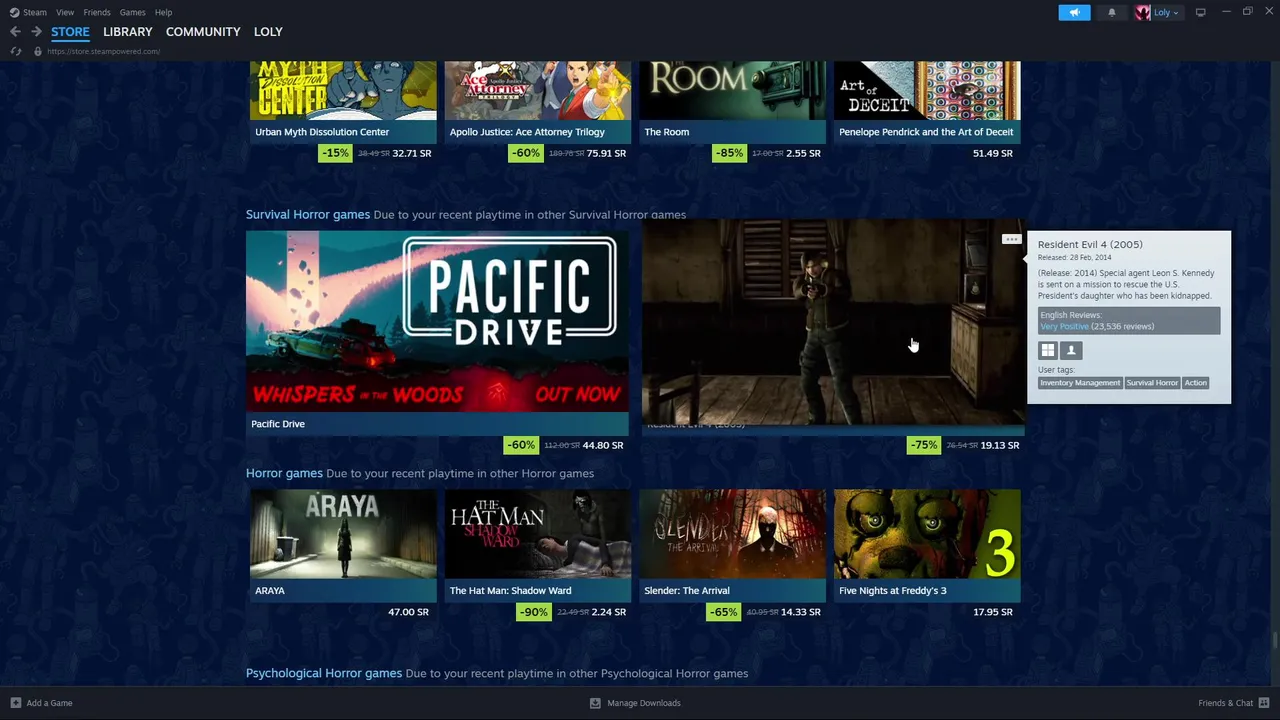This screenshot has width=1280, height=720.
Task: Open the Help menu
Action: click(x=163, y=12)
